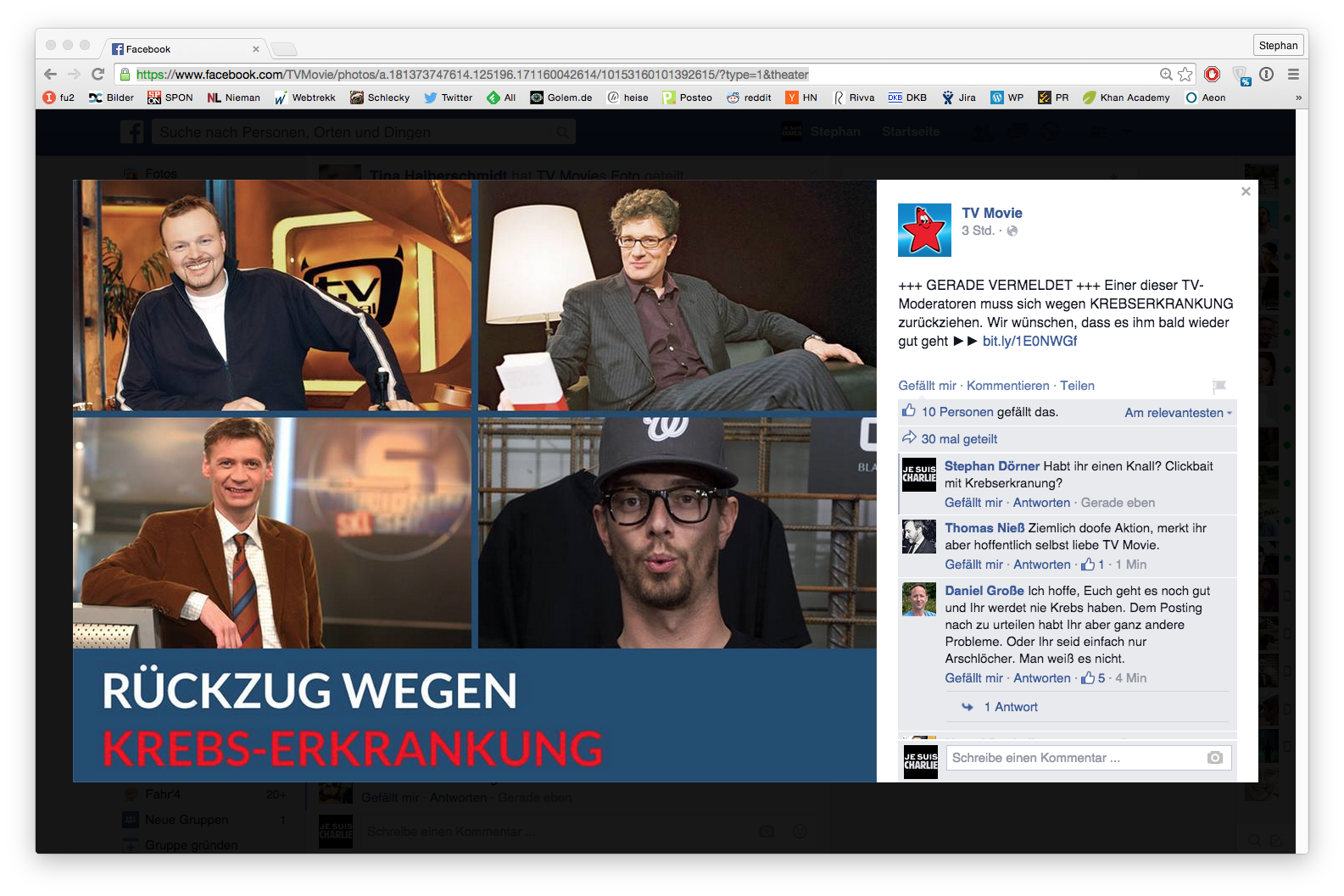The width and height of the screenshot is (1344, 896).
Task: Open the Twitter bookmark
Action: tap(449, 97)
